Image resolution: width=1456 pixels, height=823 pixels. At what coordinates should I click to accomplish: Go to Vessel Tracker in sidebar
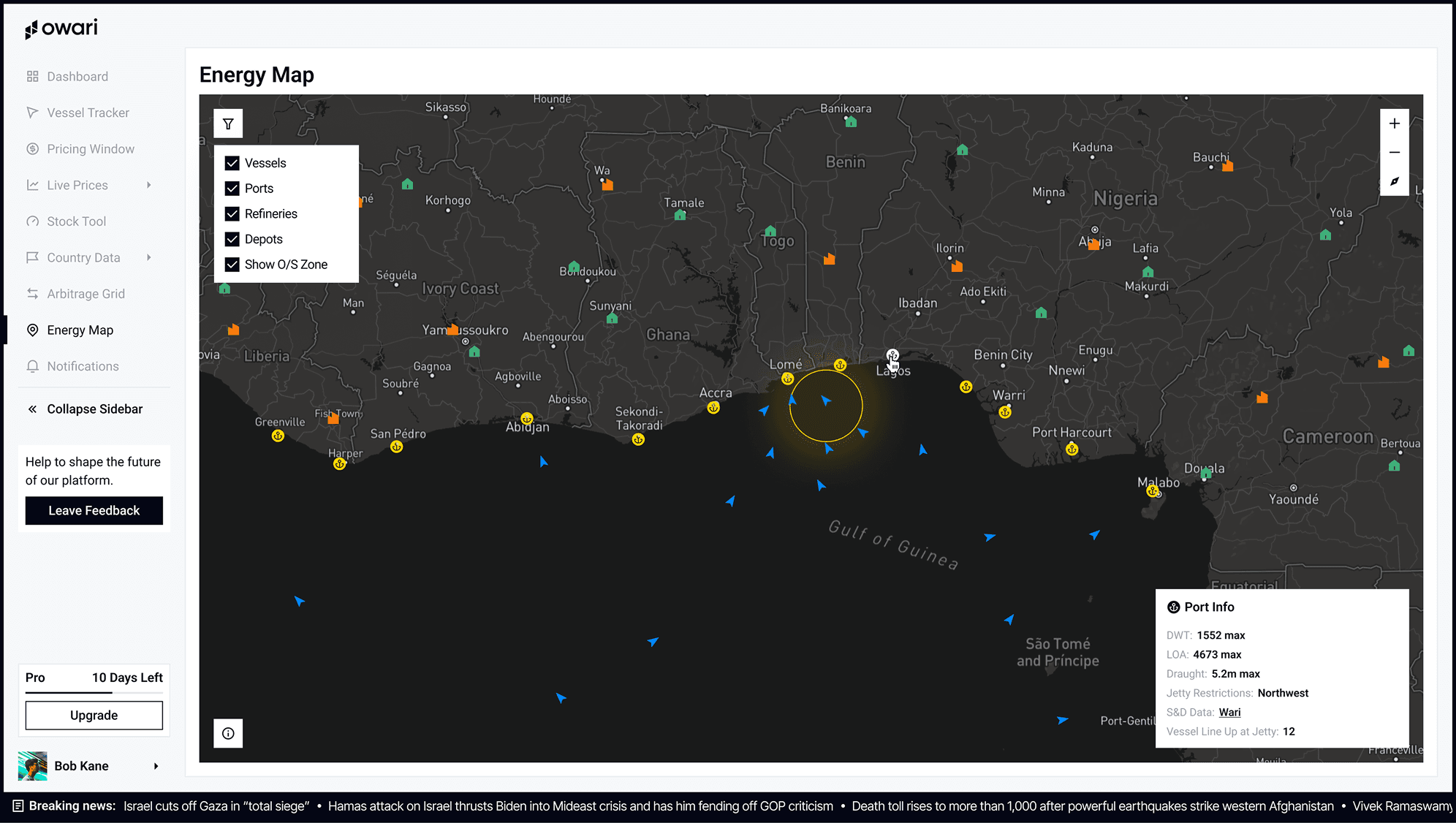click(88, 113)
